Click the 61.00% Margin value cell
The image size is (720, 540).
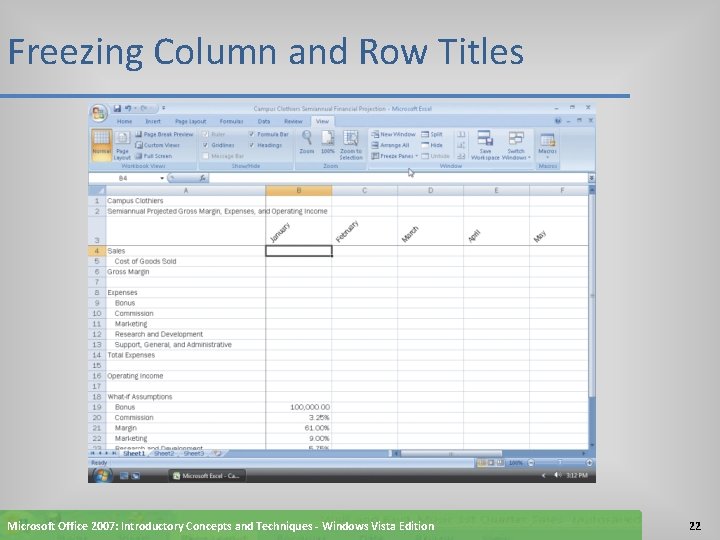pos(298,428)
